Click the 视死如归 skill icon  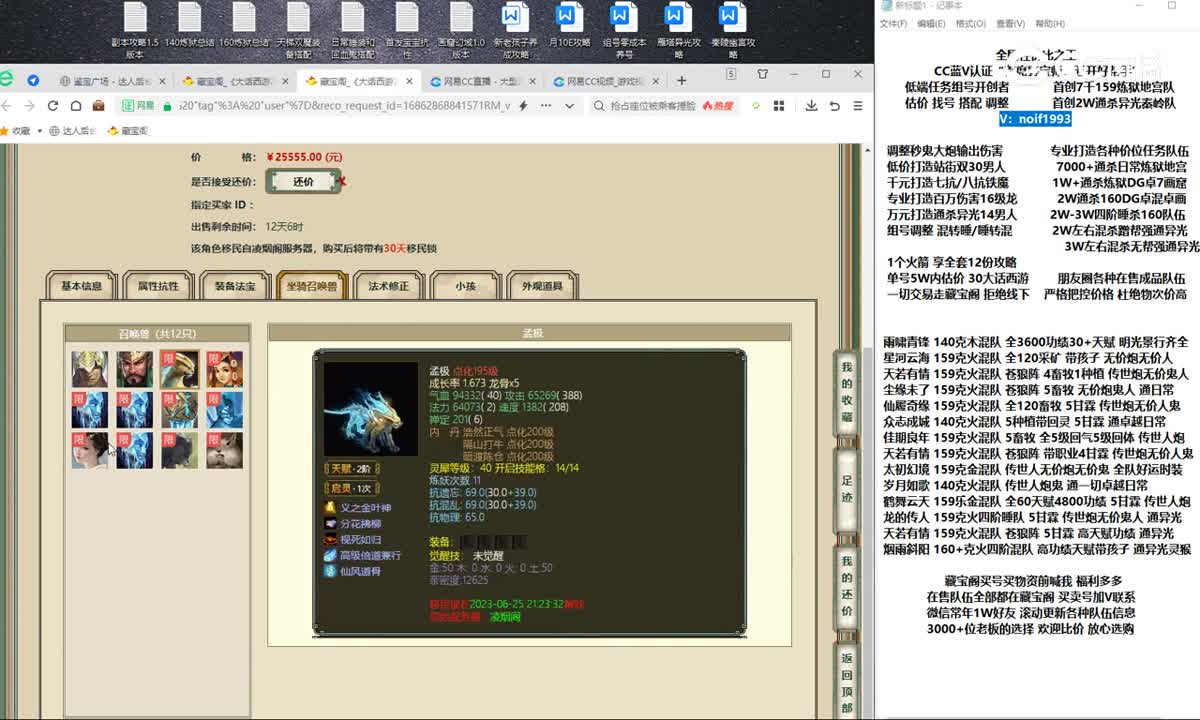point(331,540)
